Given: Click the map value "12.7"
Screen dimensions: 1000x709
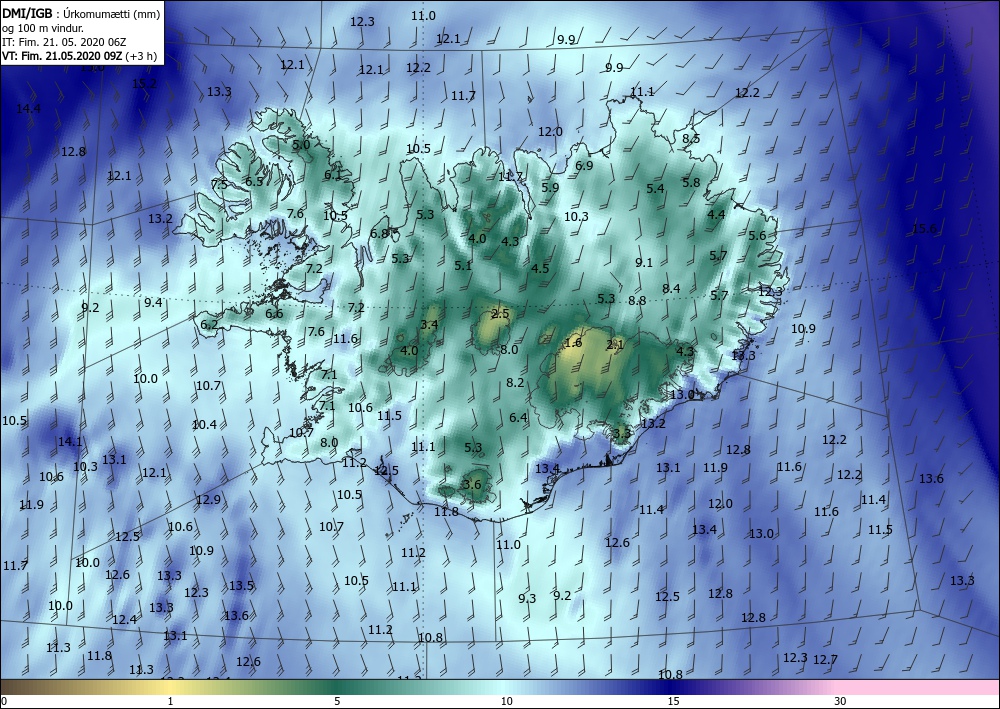Looking at the screenshot, I should point(825,660).
